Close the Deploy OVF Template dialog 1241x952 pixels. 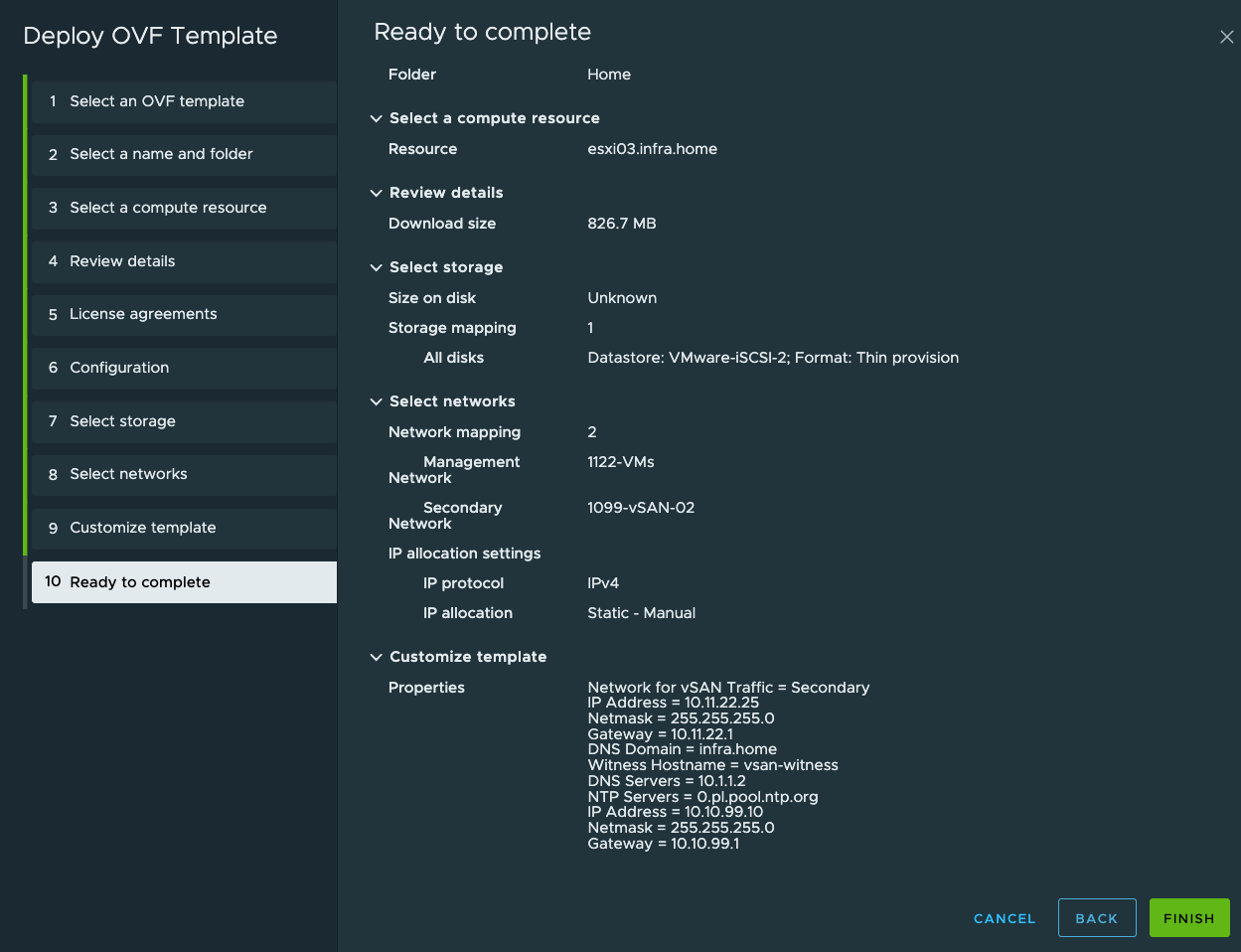[x=1226, y=37]
